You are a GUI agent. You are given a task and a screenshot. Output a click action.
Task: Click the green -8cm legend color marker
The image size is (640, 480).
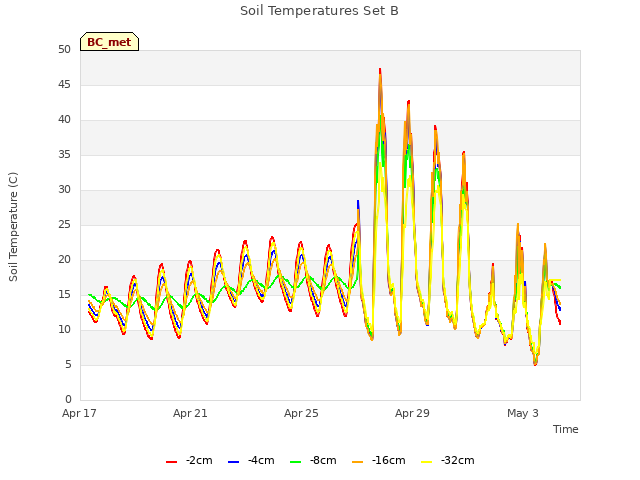(296, 462)
